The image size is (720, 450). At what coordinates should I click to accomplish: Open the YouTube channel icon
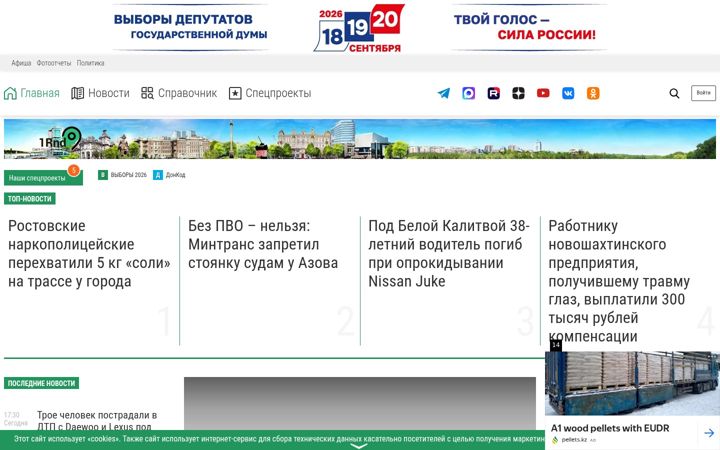[x=543, y=93]
